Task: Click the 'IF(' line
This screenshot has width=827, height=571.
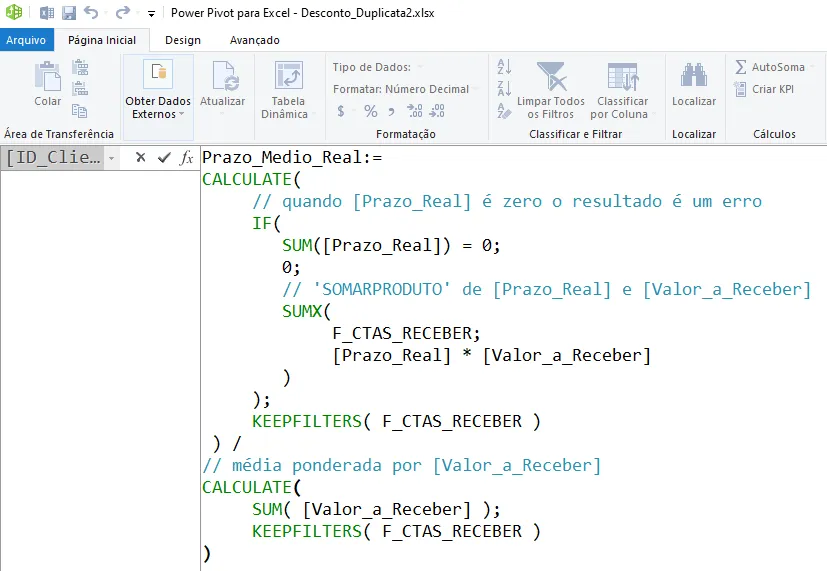Action: (266, 223)
